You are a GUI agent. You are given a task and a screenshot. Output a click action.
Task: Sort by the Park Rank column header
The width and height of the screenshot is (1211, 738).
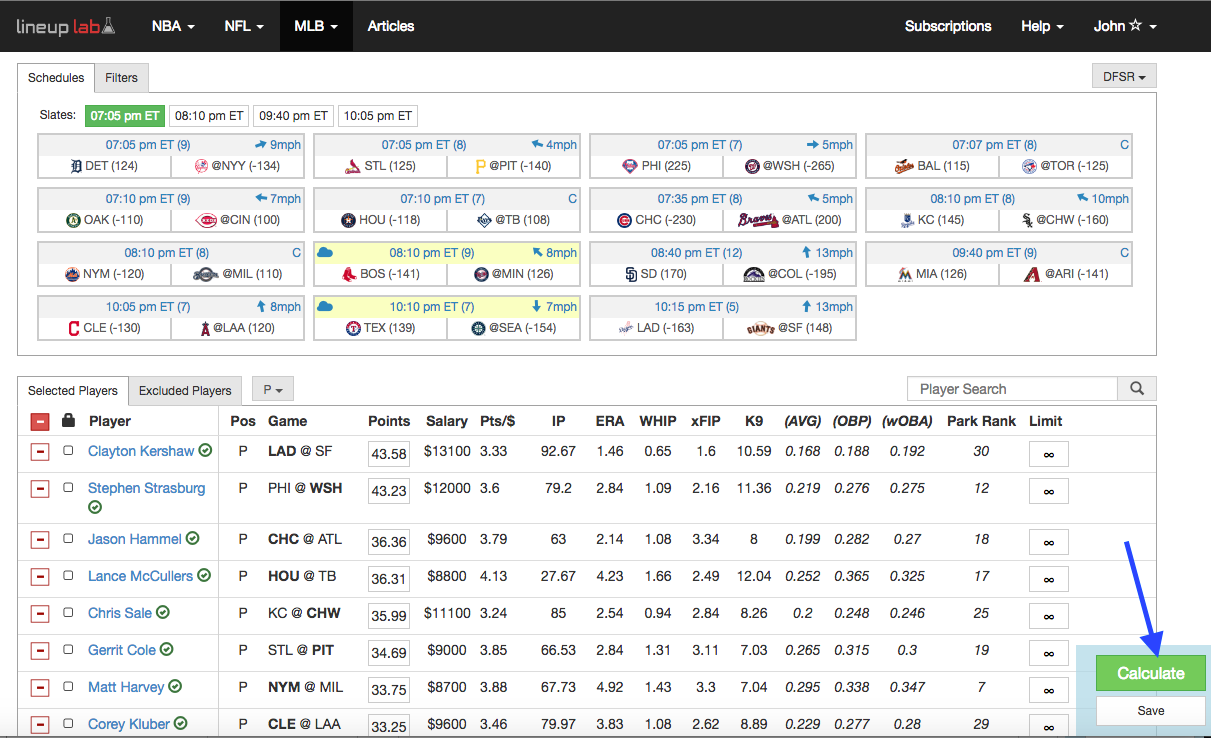point(982,421)
